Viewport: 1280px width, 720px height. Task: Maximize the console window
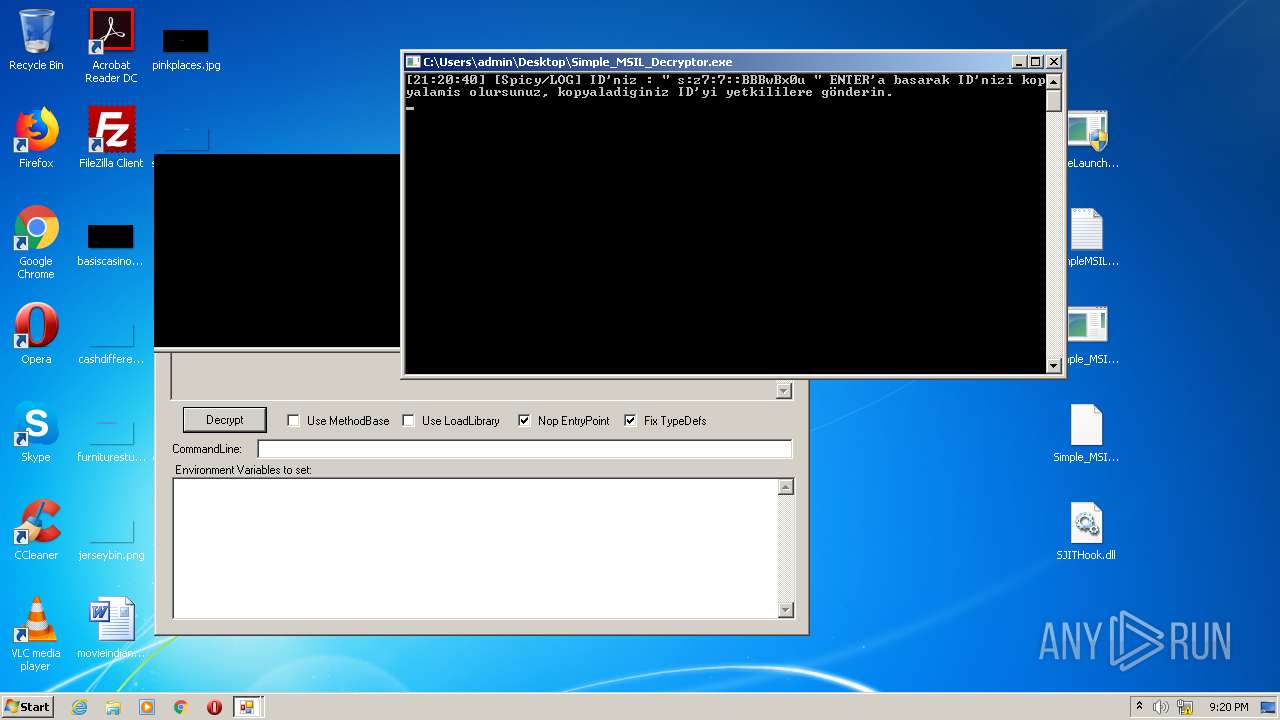point(1035,62)
